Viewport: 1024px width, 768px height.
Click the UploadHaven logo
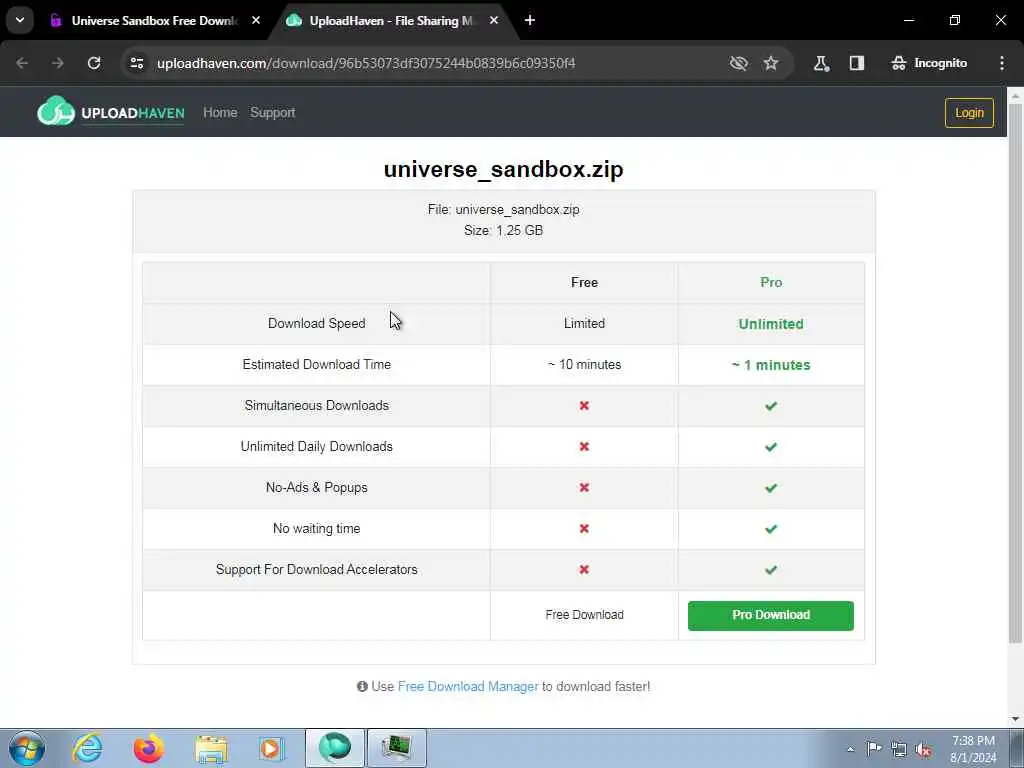111,112
